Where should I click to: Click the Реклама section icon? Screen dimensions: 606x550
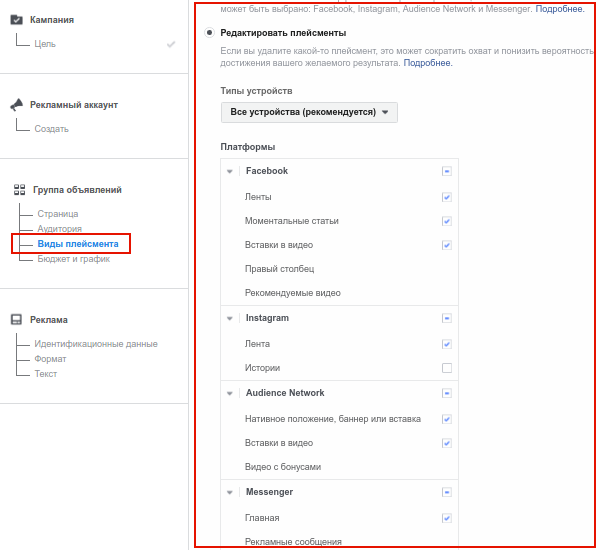click(16, 320)
